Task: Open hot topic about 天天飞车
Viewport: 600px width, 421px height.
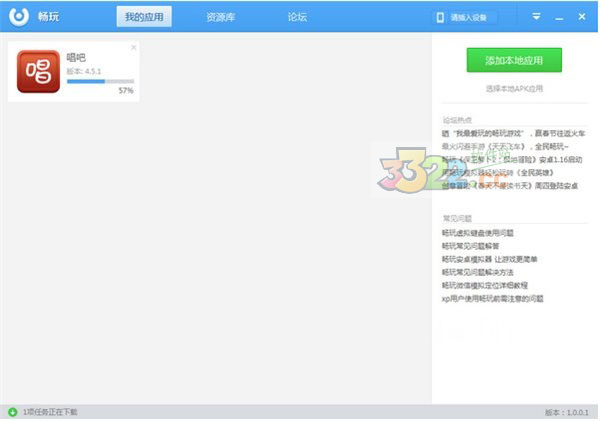Action: [x=505, y=147]
